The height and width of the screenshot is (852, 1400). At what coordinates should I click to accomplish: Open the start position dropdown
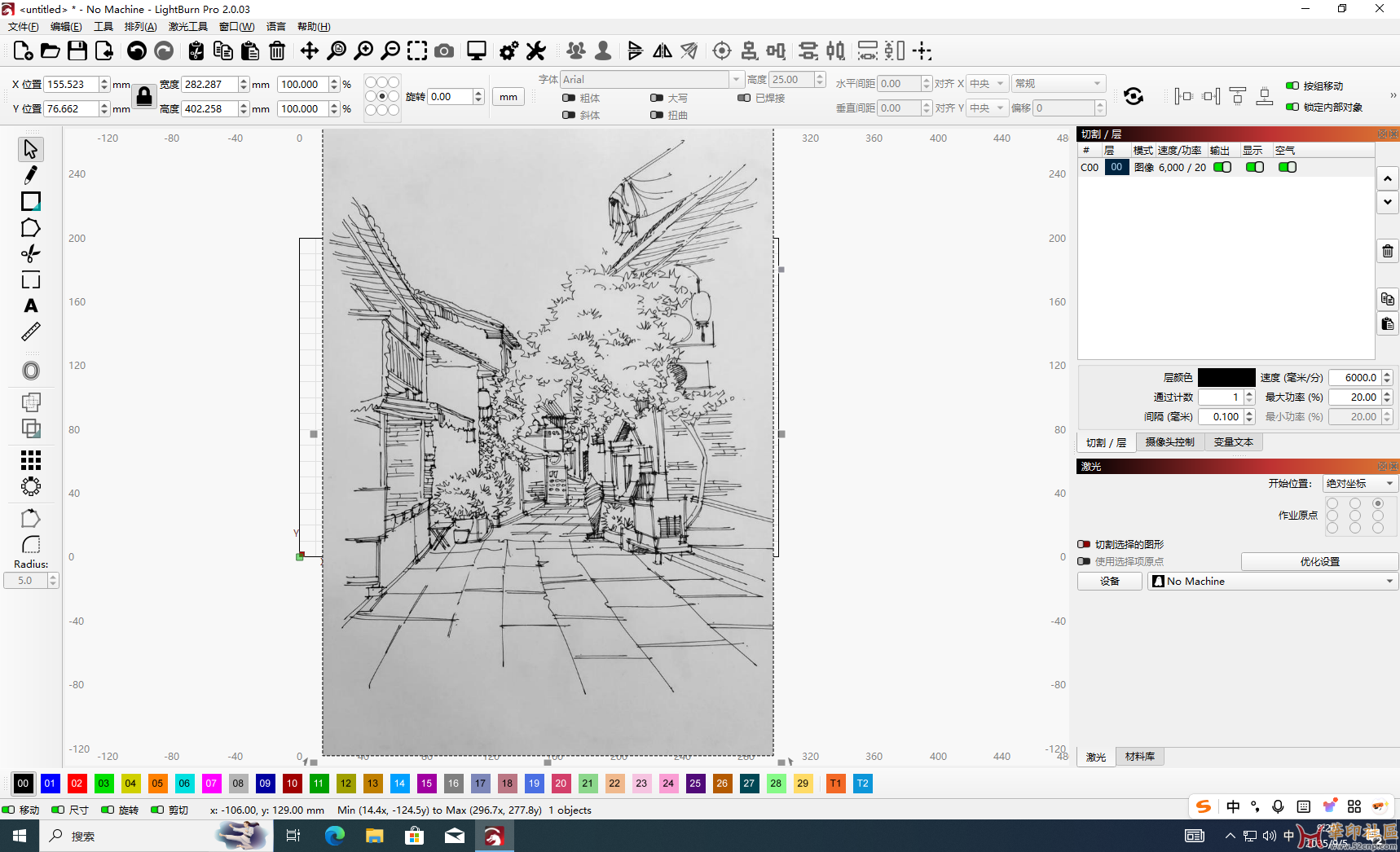1359,483
